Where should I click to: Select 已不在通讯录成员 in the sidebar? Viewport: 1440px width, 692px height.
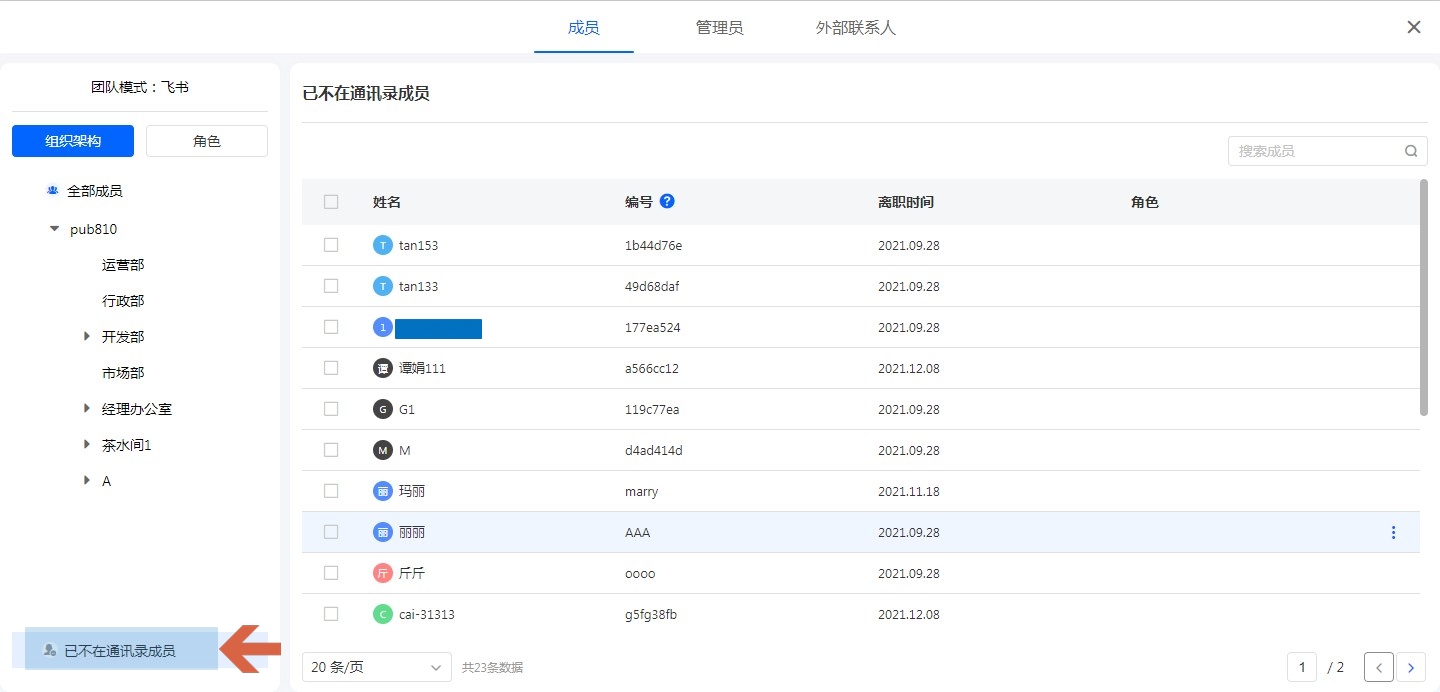pyautogui.click(x=119, y=651)
